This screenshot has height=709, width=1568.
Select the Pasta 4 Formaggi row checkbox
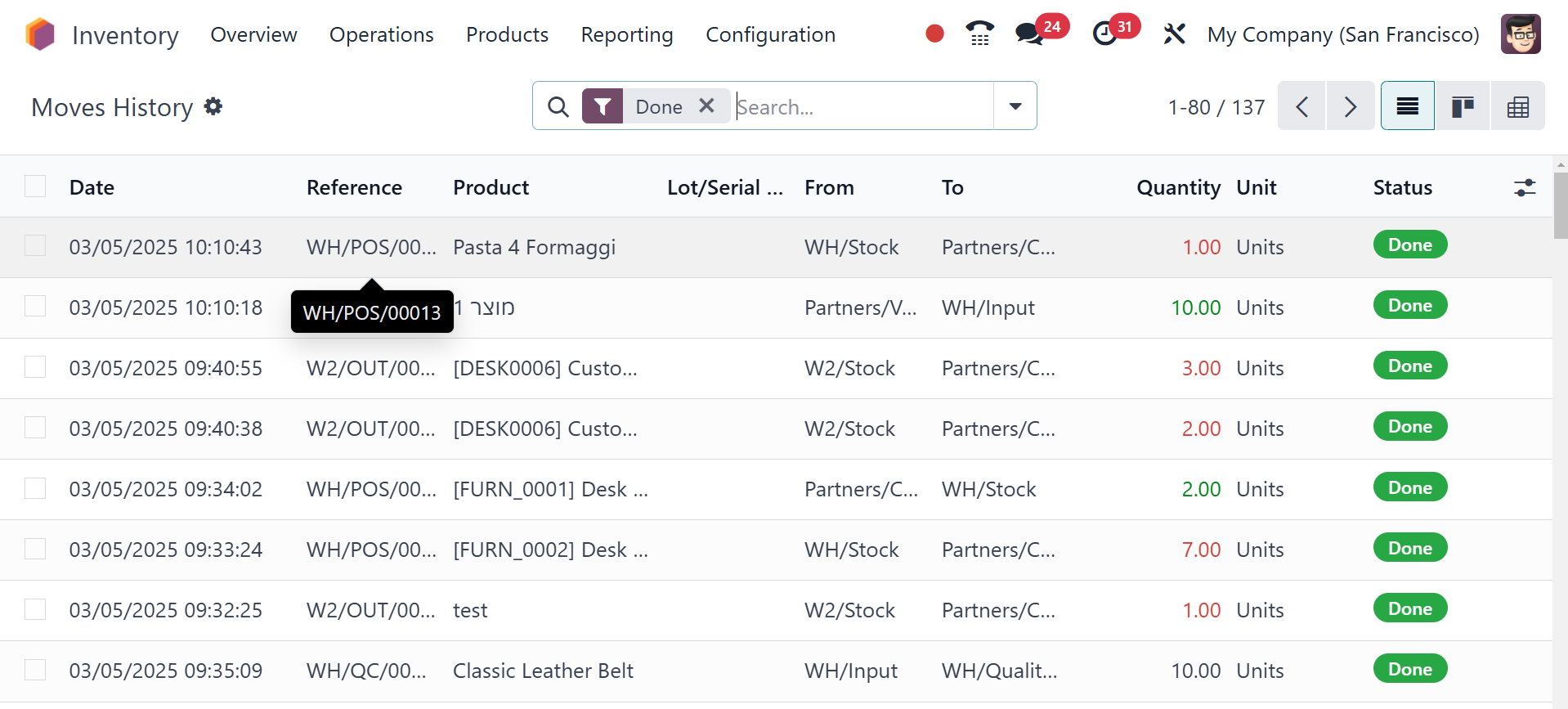(35, 245)
